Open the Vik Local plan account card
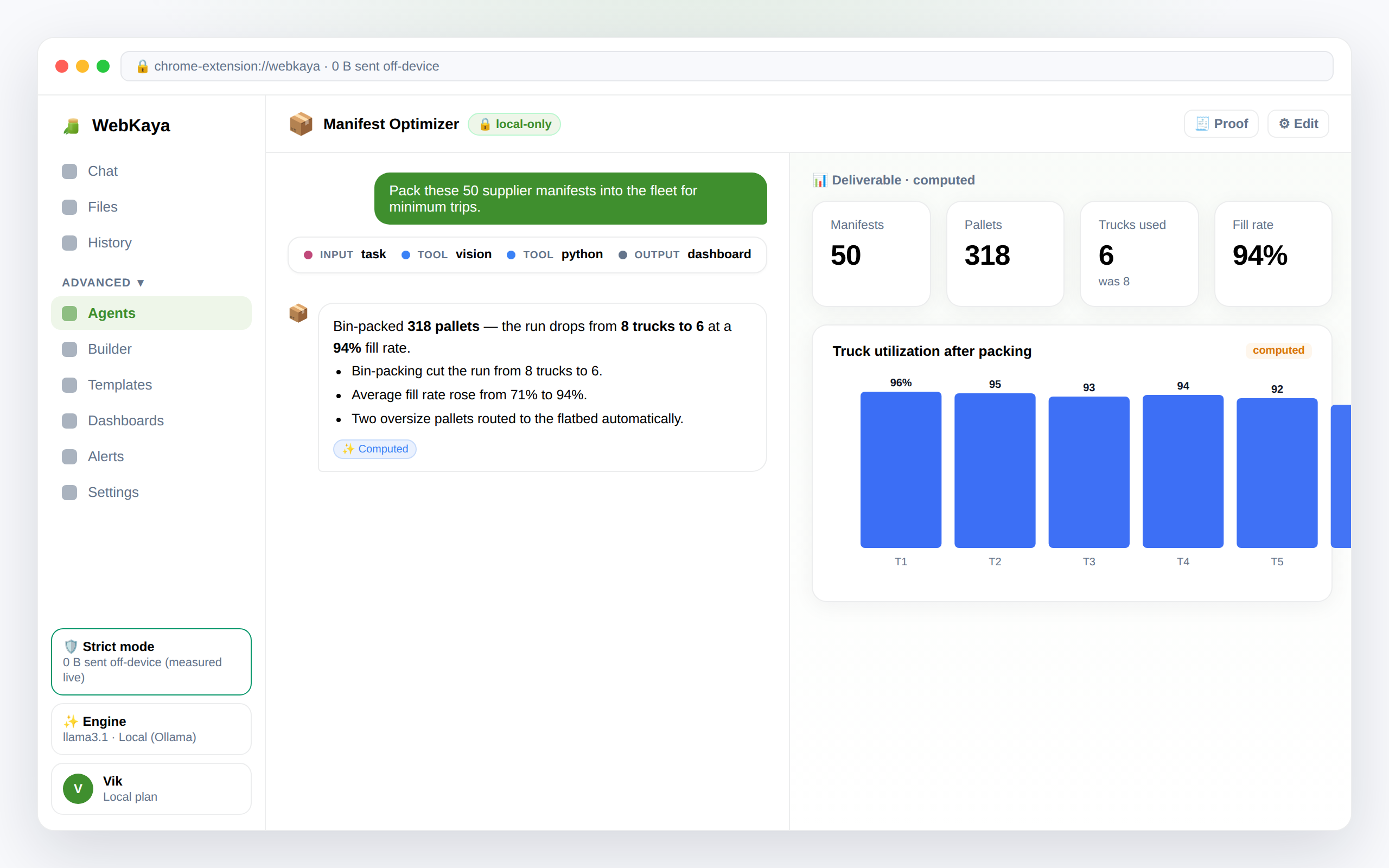This screenshot has height=868, width=1389. [x=151, y=789]
